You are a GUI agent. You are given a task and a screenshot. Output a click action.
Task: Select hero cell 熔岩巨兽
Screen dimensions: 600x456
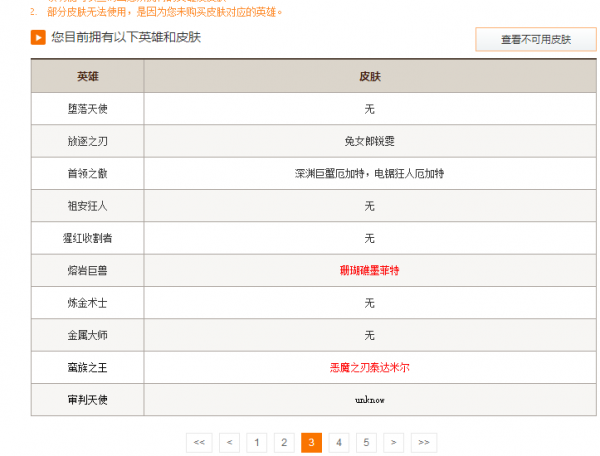coord(88,270)
